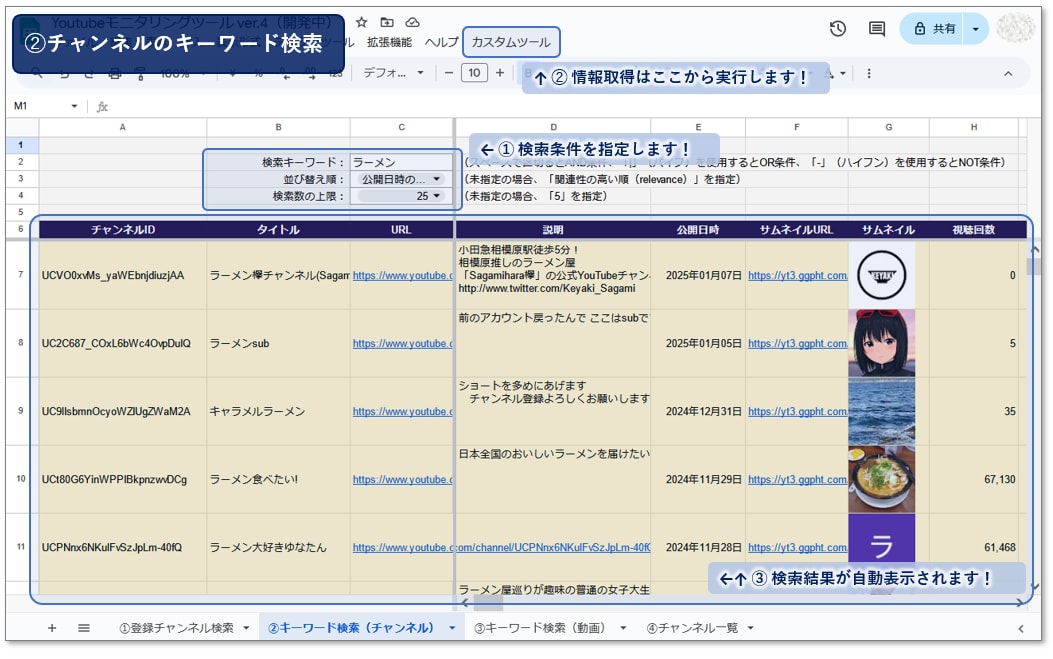Check the cloud save status icon
1053x659 pixels.
[412, 22]
